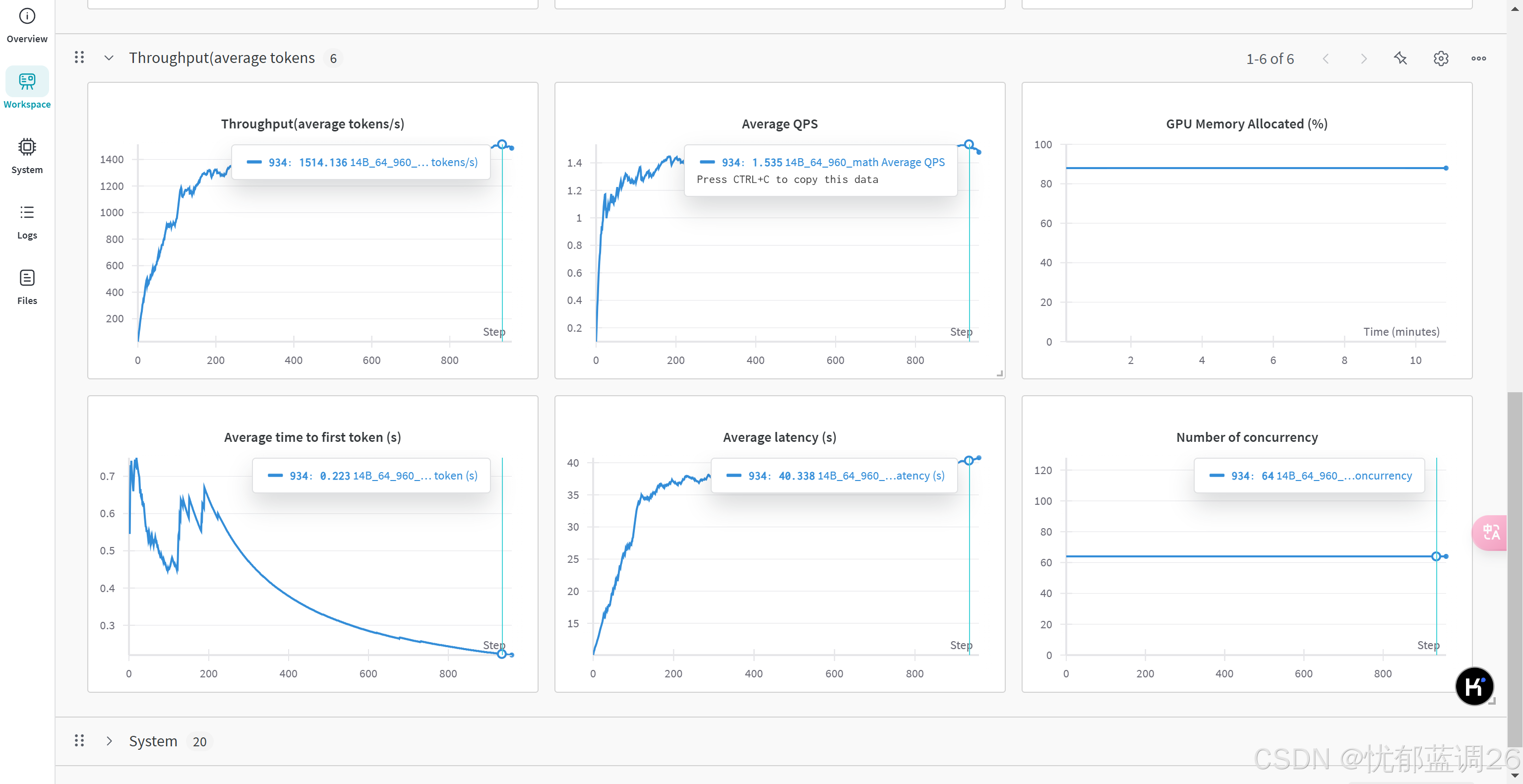
Task: Click the System section drag handle
Action: [x=79, y=741]
